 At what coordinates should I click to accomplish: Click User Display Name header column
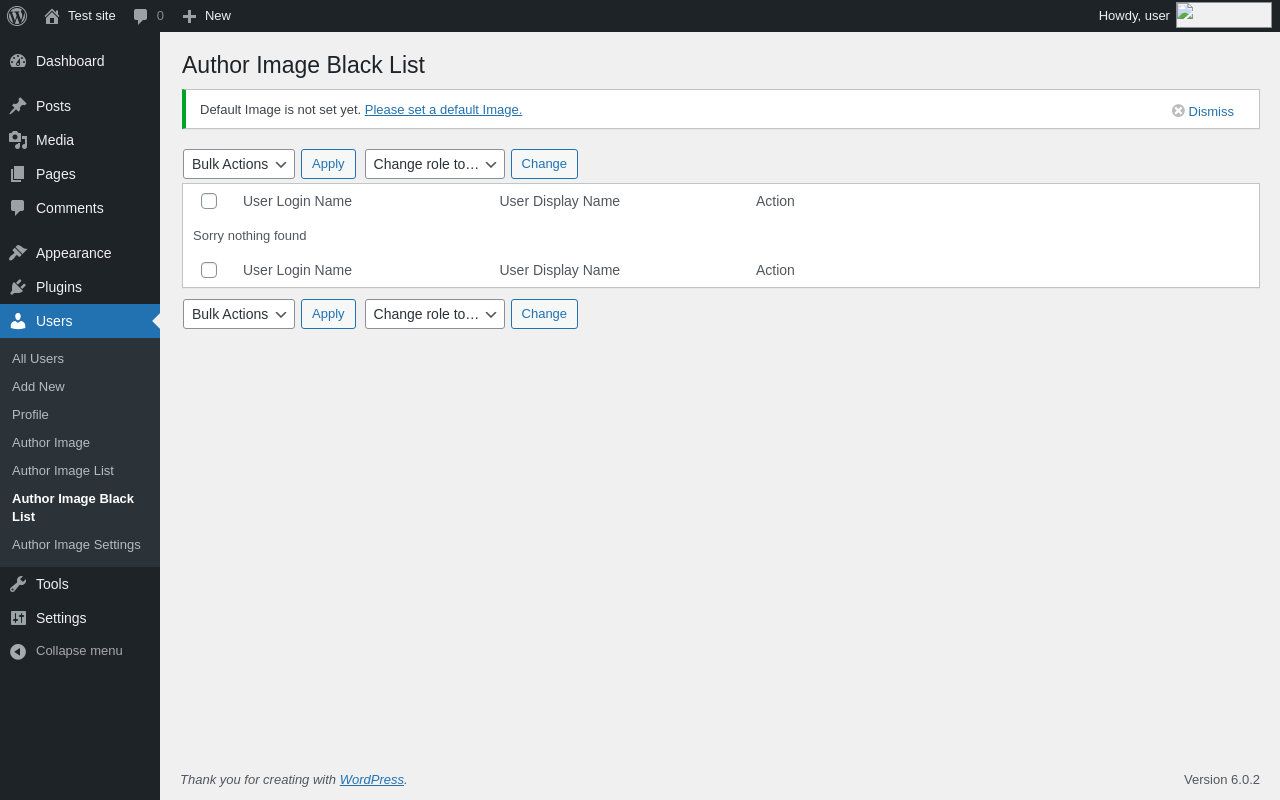[560, 201]
